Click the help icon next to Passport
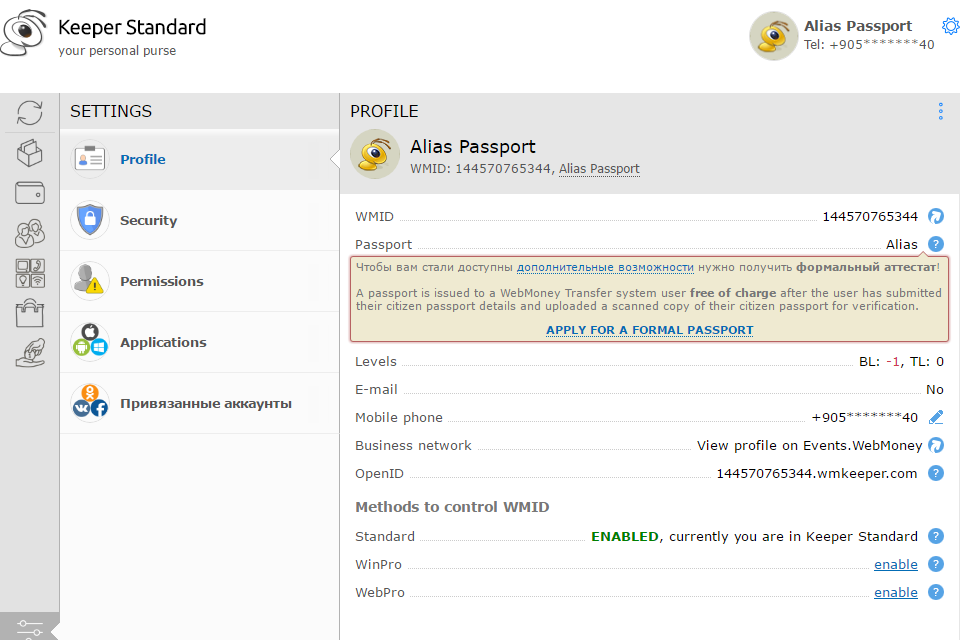The width and height of the screenshot is (961, 640). tap(936, 244)
